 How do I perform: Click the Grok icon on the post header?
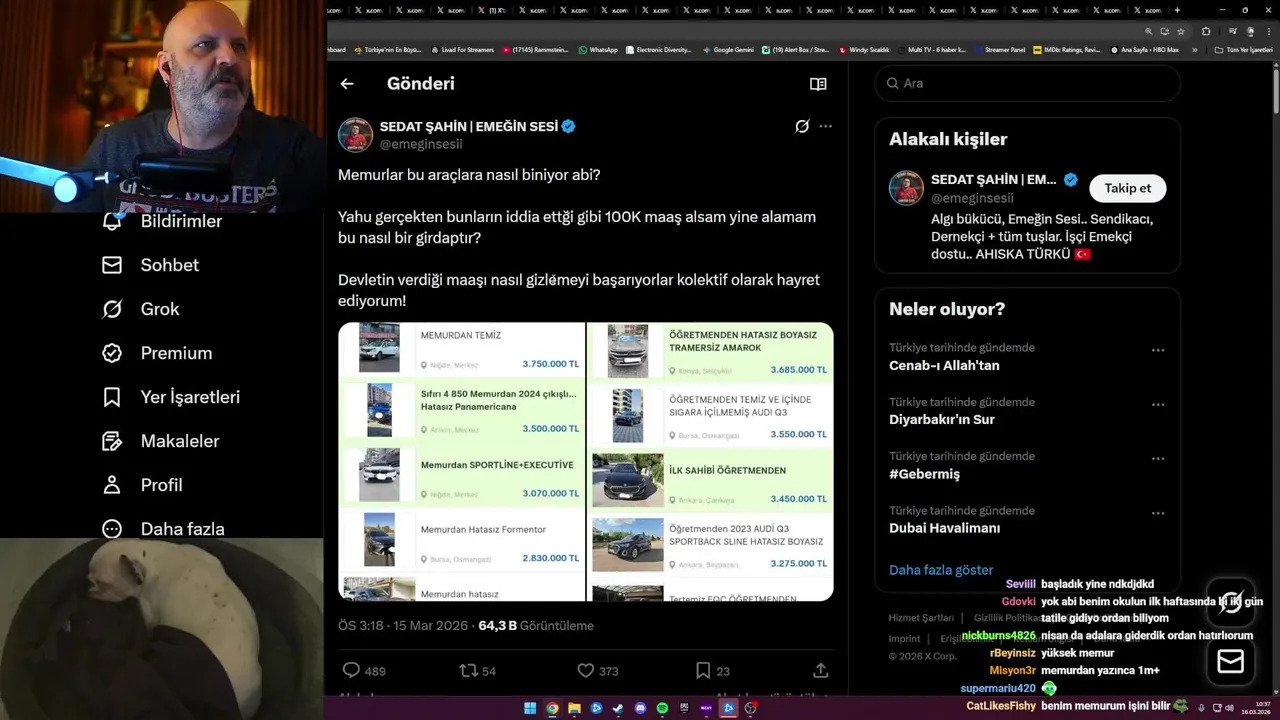[x=802, y=126]
